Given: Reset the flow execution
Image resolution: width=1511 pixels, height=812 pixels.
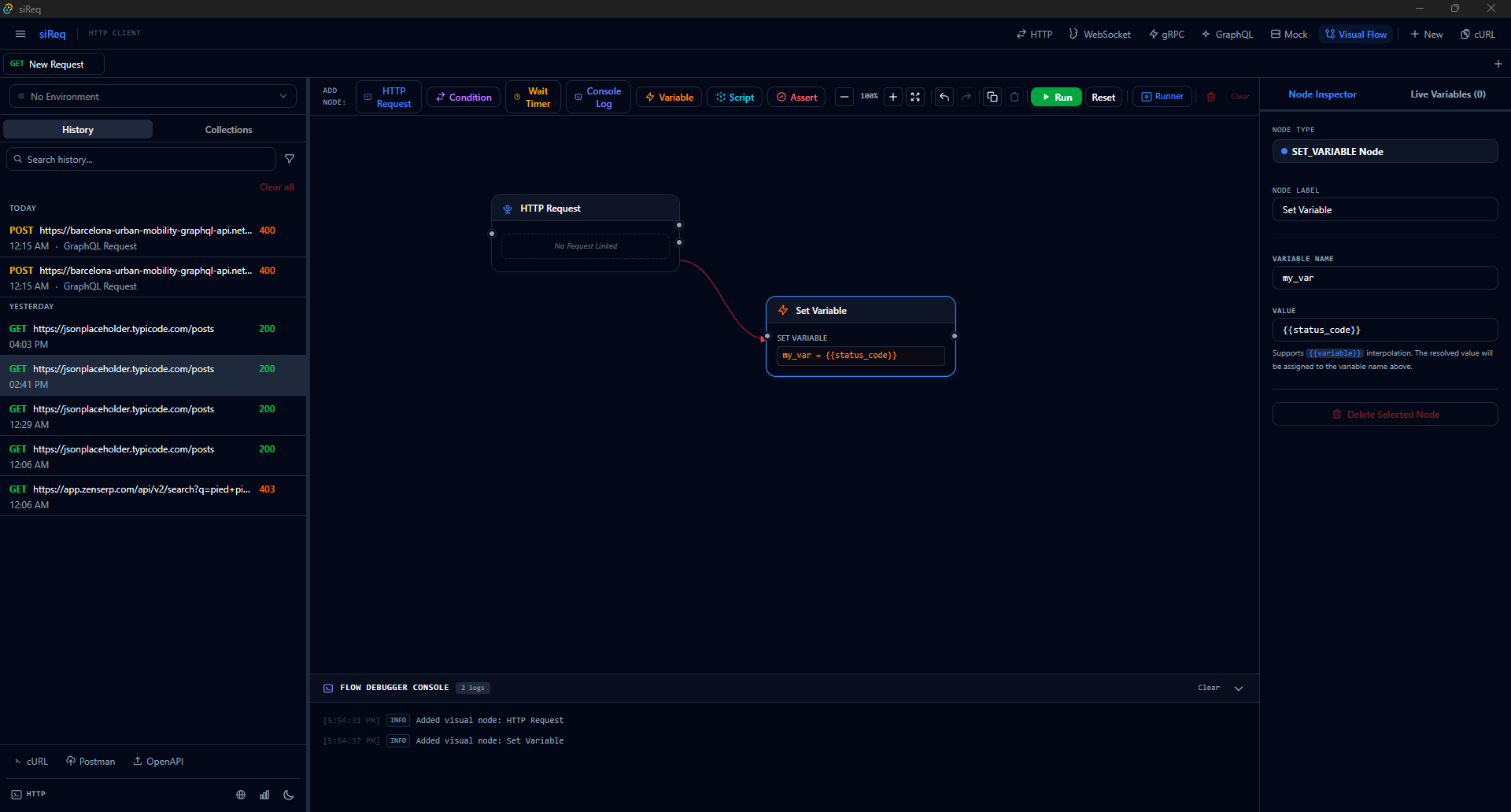Looking at the screenshot, I should click(1103, 97).
